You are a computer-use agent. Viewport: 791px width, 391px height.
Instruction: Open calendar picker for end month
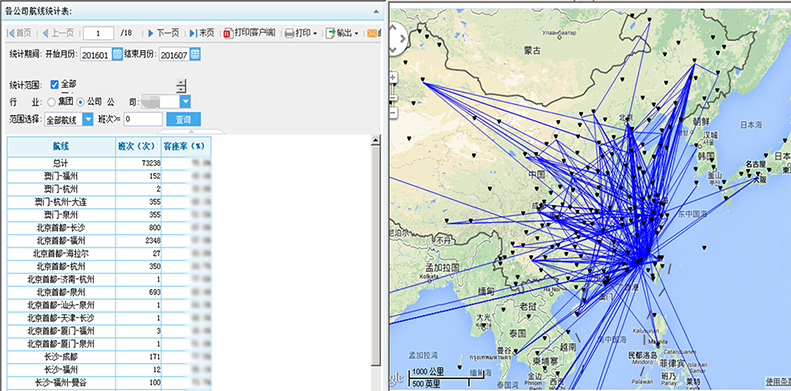click(195, 54)
